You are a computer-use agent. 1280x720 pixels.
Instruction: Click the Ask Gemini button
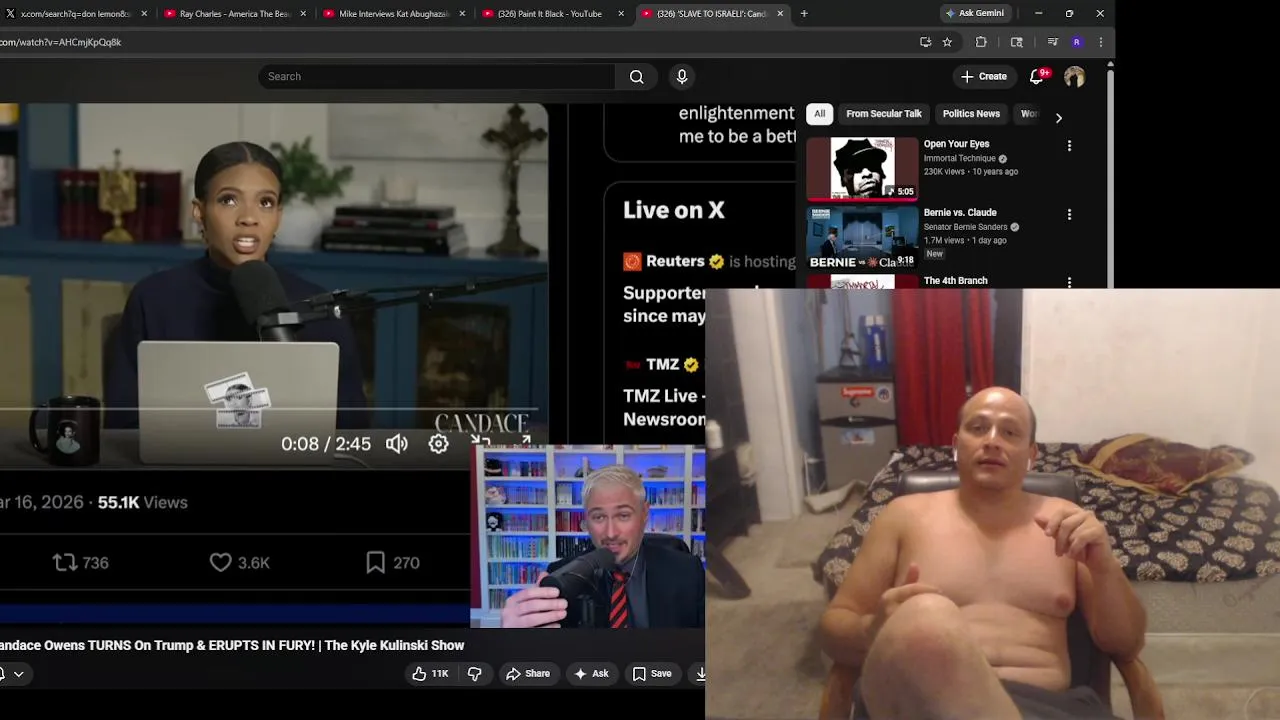click(x=975, y=13)
